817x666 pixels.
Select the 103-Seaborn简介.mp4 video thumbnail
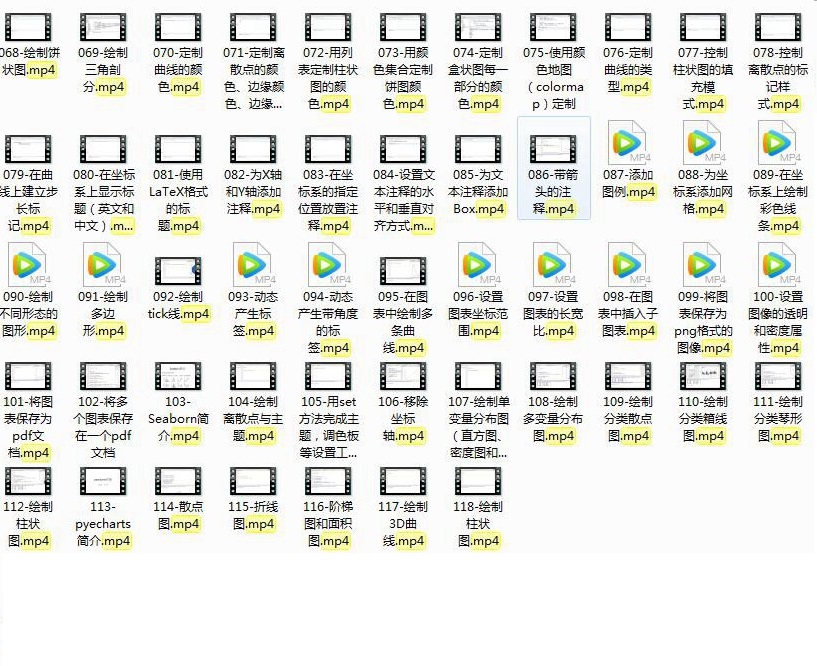pos(178,376)
